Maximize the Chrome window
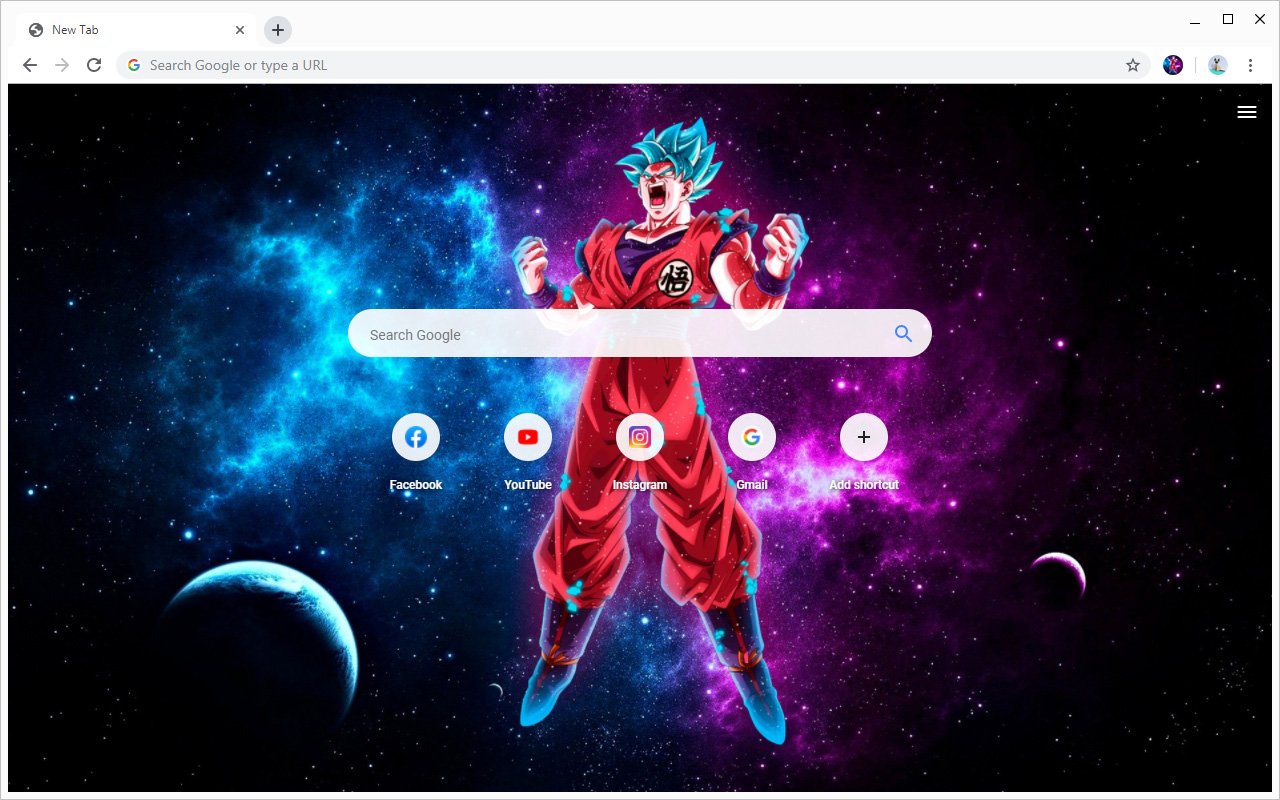Image resolution: width=1280 pixels, height=800 pixels. pyautogui.click(x=1228, y=19)
